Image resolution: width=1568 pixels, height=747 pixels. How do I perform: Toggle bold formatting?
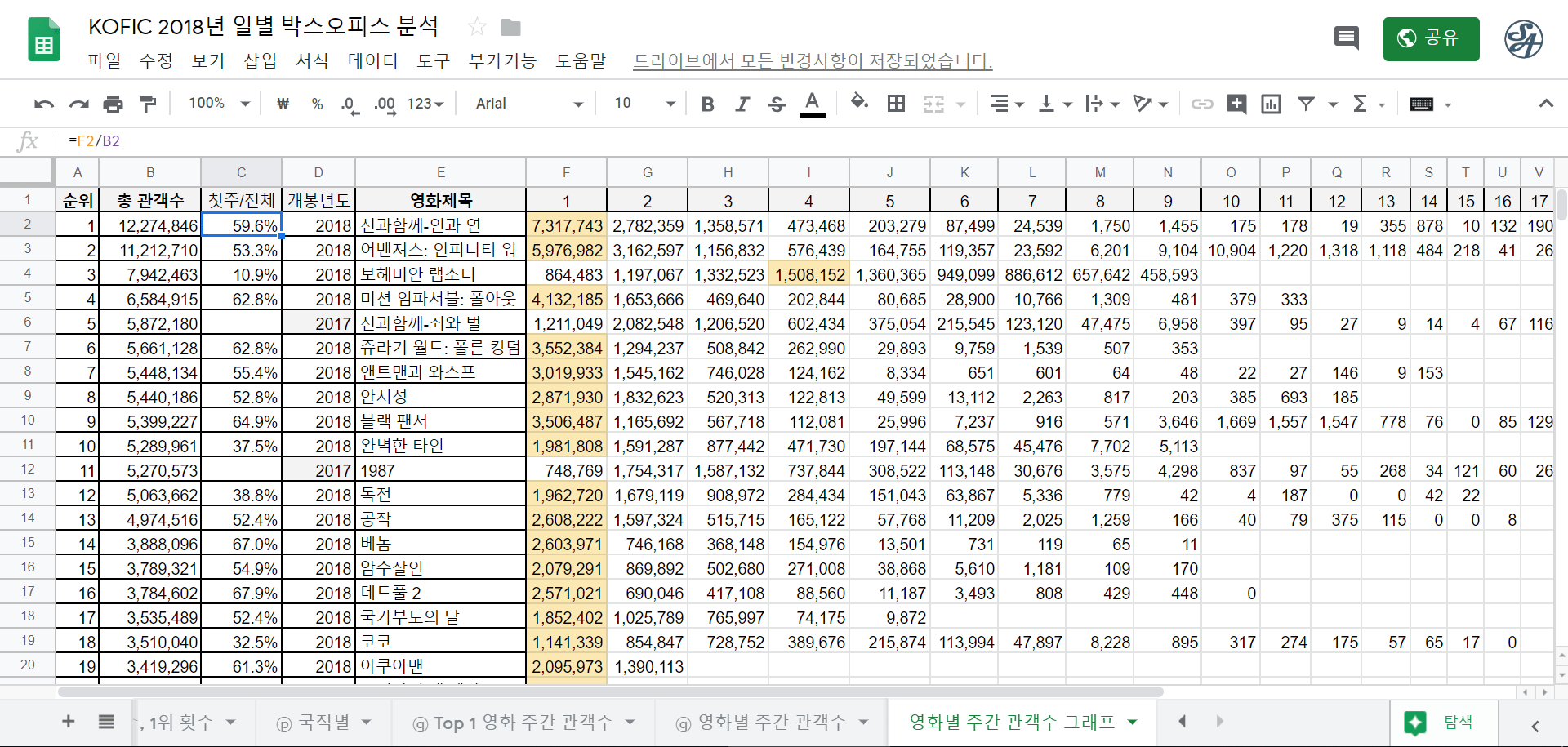pyautogui.click(x=707, y=104)
